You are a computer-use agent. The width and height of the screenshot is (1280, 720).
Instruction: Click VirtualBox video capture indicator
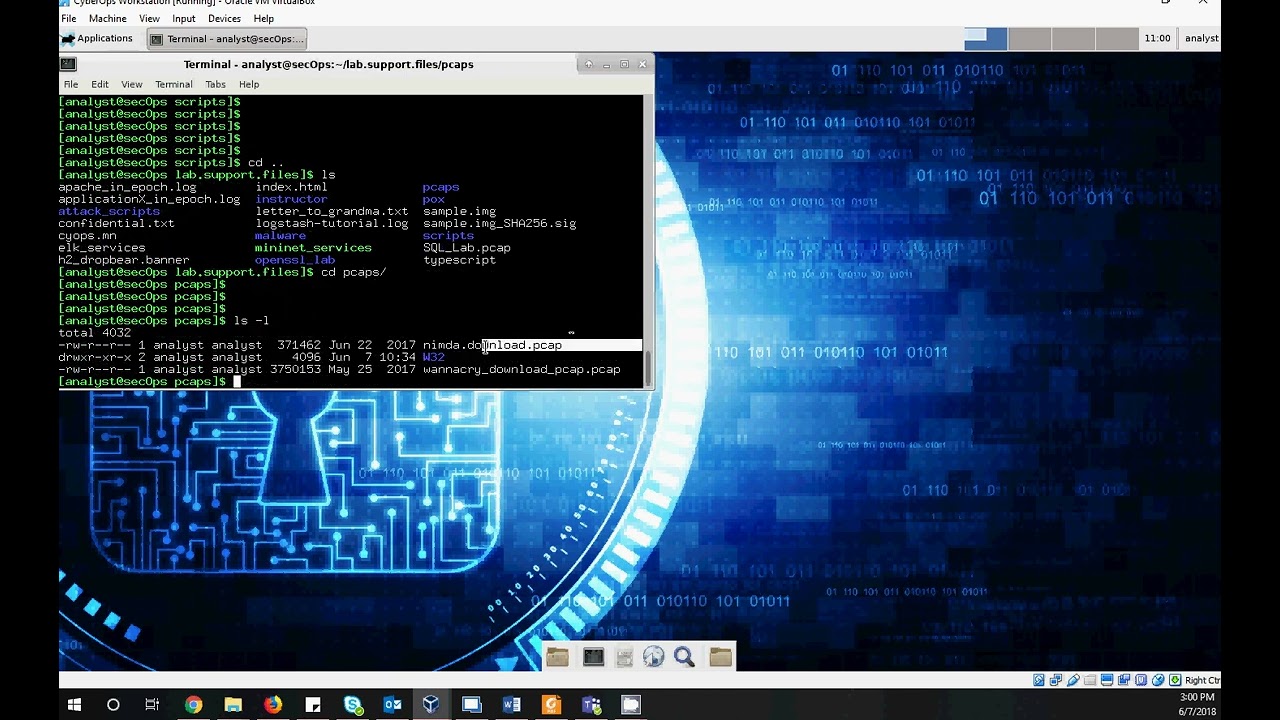(x=1124, y=680)
